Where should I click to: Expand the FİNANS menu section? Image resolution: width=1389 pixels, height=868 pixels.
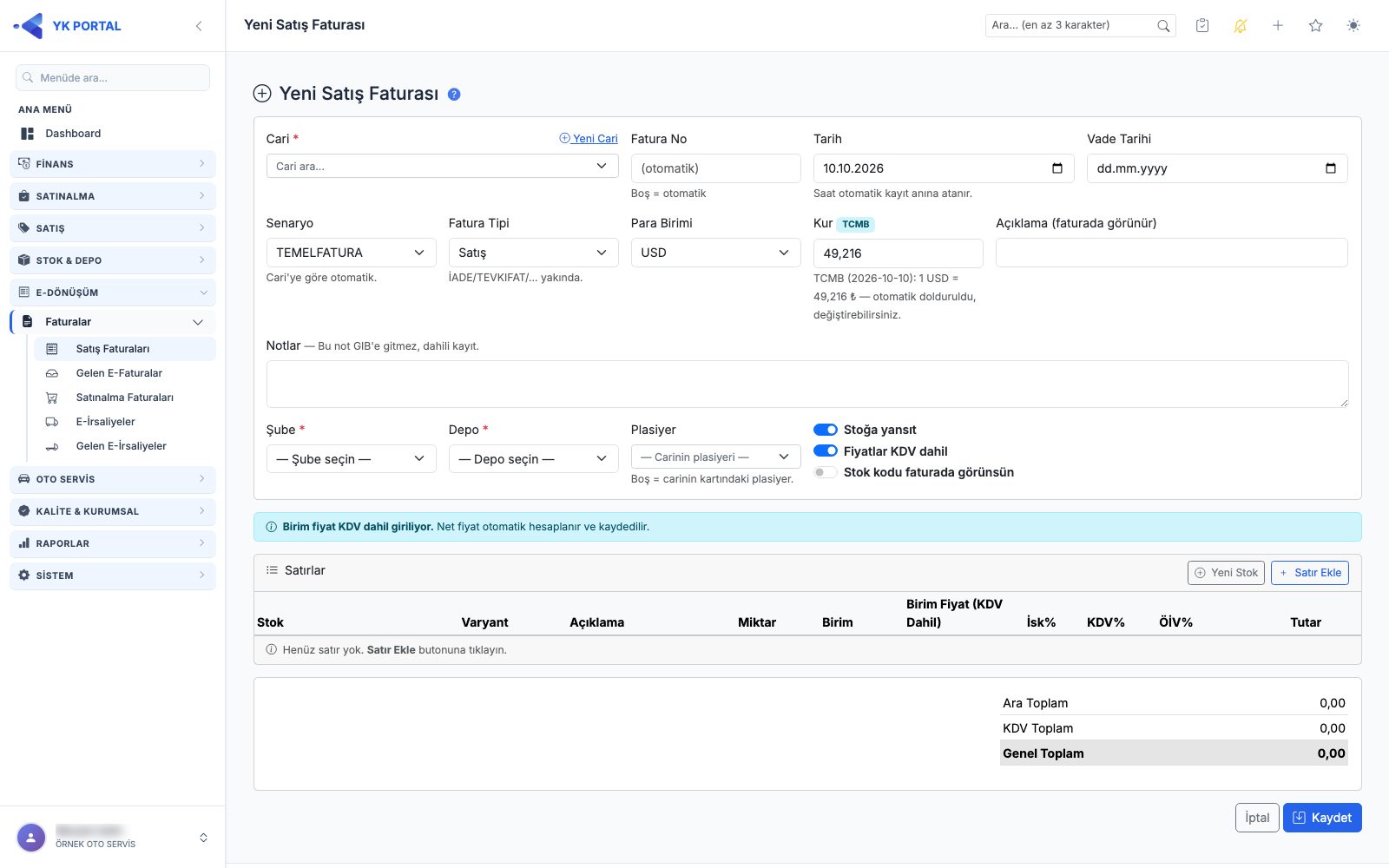tap(113, 164)
